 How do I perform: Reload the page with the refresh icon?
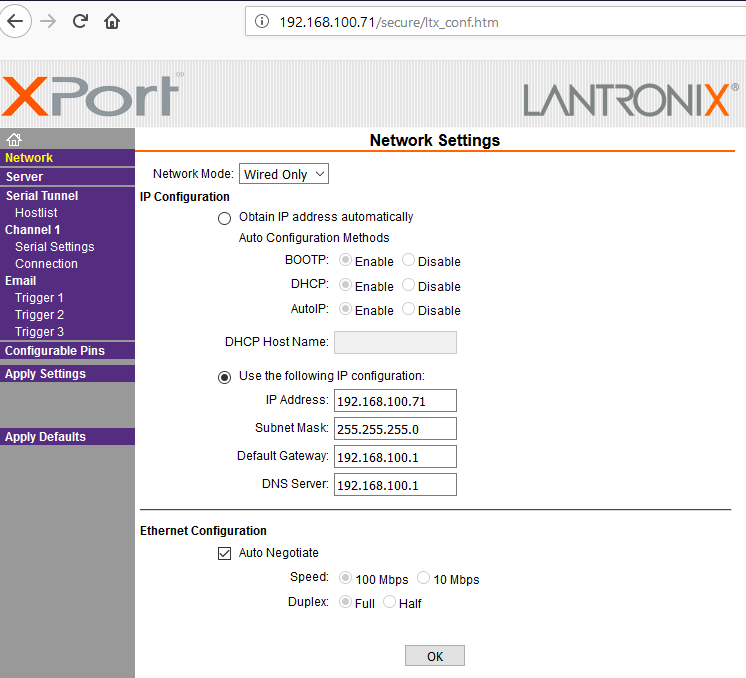point(80,21)
